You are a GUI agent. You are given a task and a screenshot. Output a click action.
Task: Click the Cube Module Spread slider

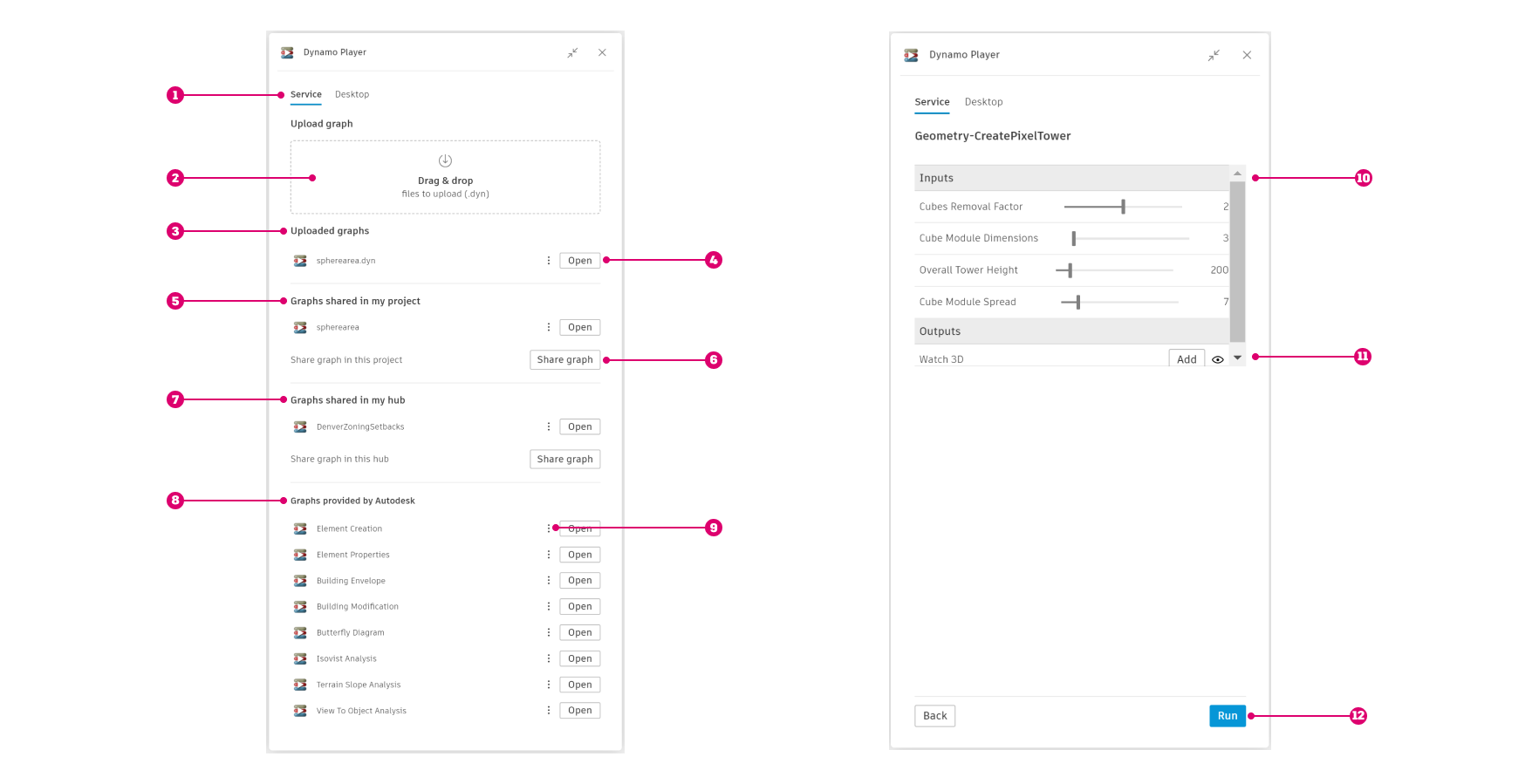click(1119, 302)
